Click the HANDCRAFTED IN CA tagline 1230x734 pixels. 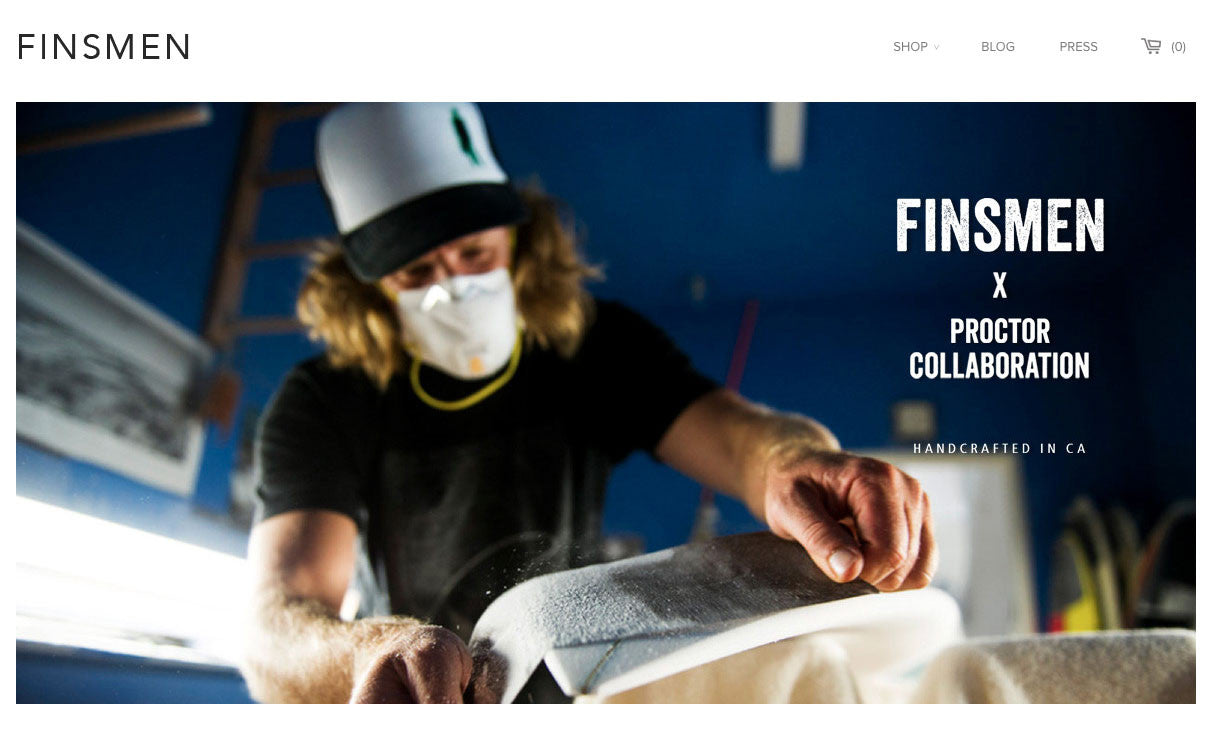coord(1000,449)
